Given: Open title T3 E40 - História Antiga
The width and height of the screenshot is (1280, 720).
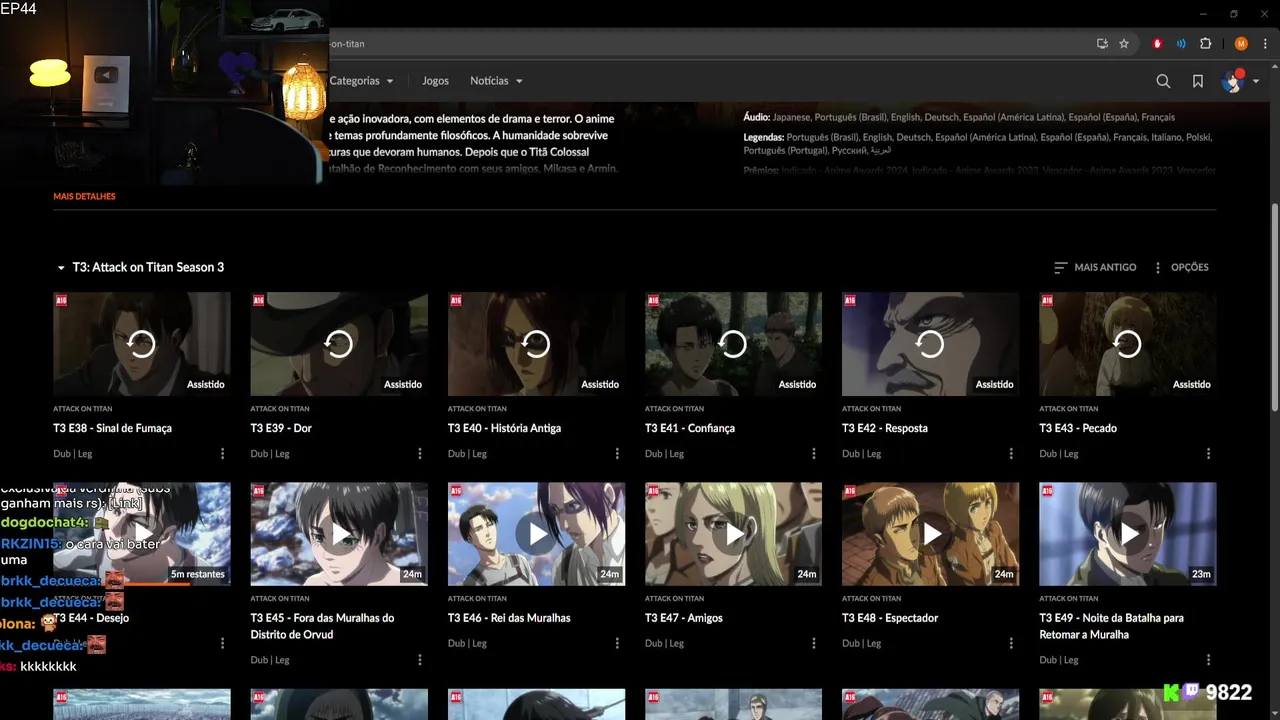Looking at the screenshot, I should click(x=504, y=428).
